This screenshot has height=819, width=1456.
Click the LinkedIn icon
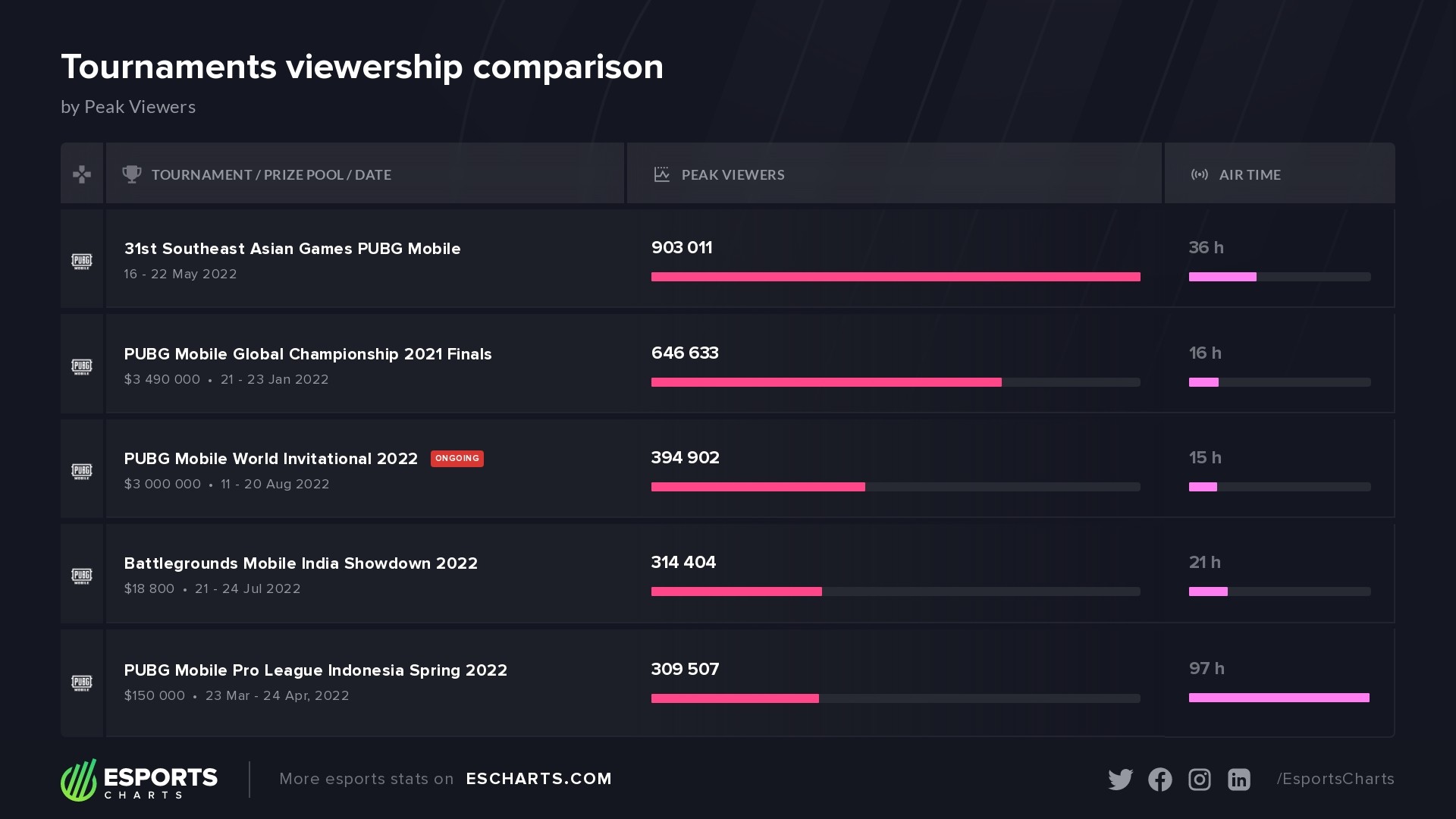tap(1238, 780)
